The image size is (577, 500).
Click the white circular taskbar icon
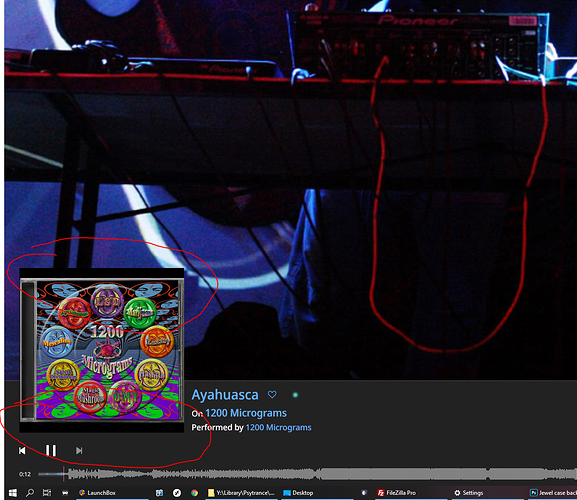pos(177,493)
